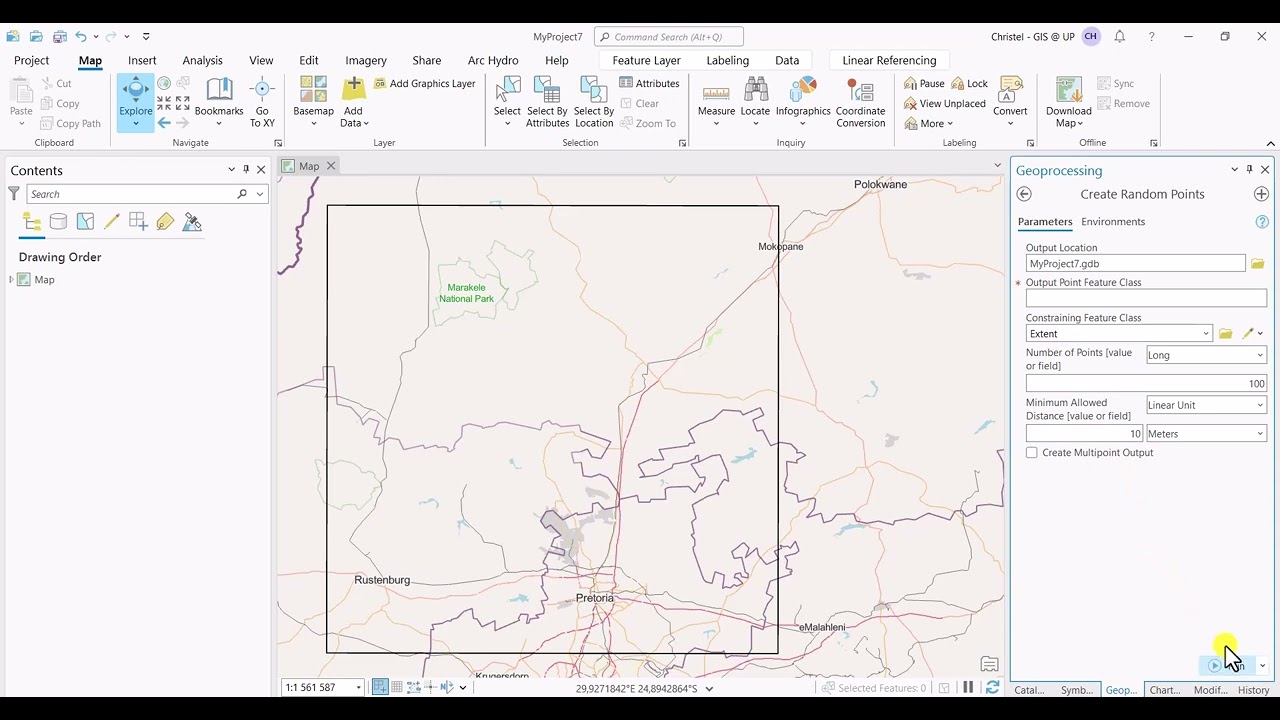The height and width of the screenshot is (720, 1280).
Task: Open the Catalog pane tab
Action: pyautogui.click(x=1029, y=690)
